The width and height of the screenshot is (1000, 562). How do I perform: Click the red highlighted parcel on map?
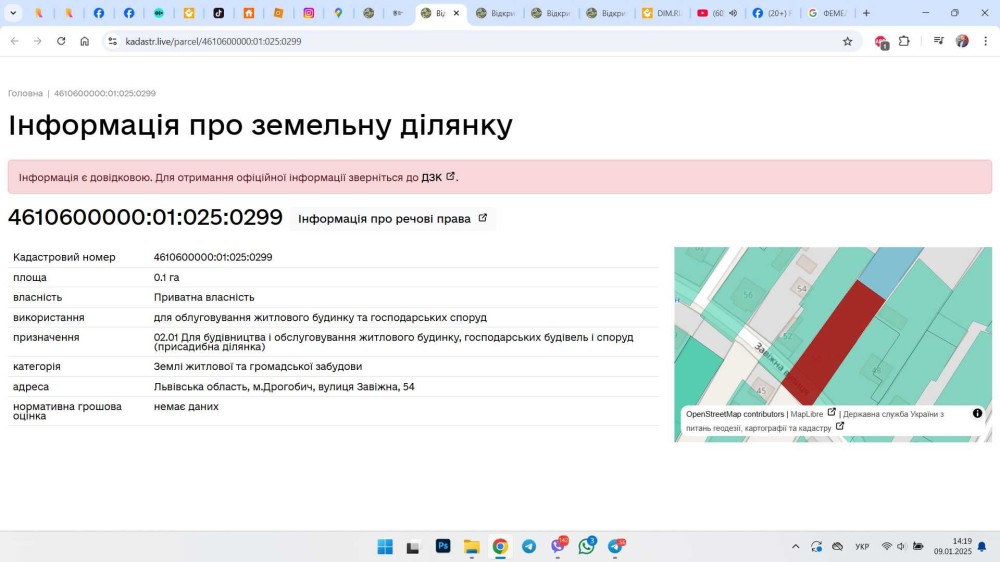pos(834,341)
